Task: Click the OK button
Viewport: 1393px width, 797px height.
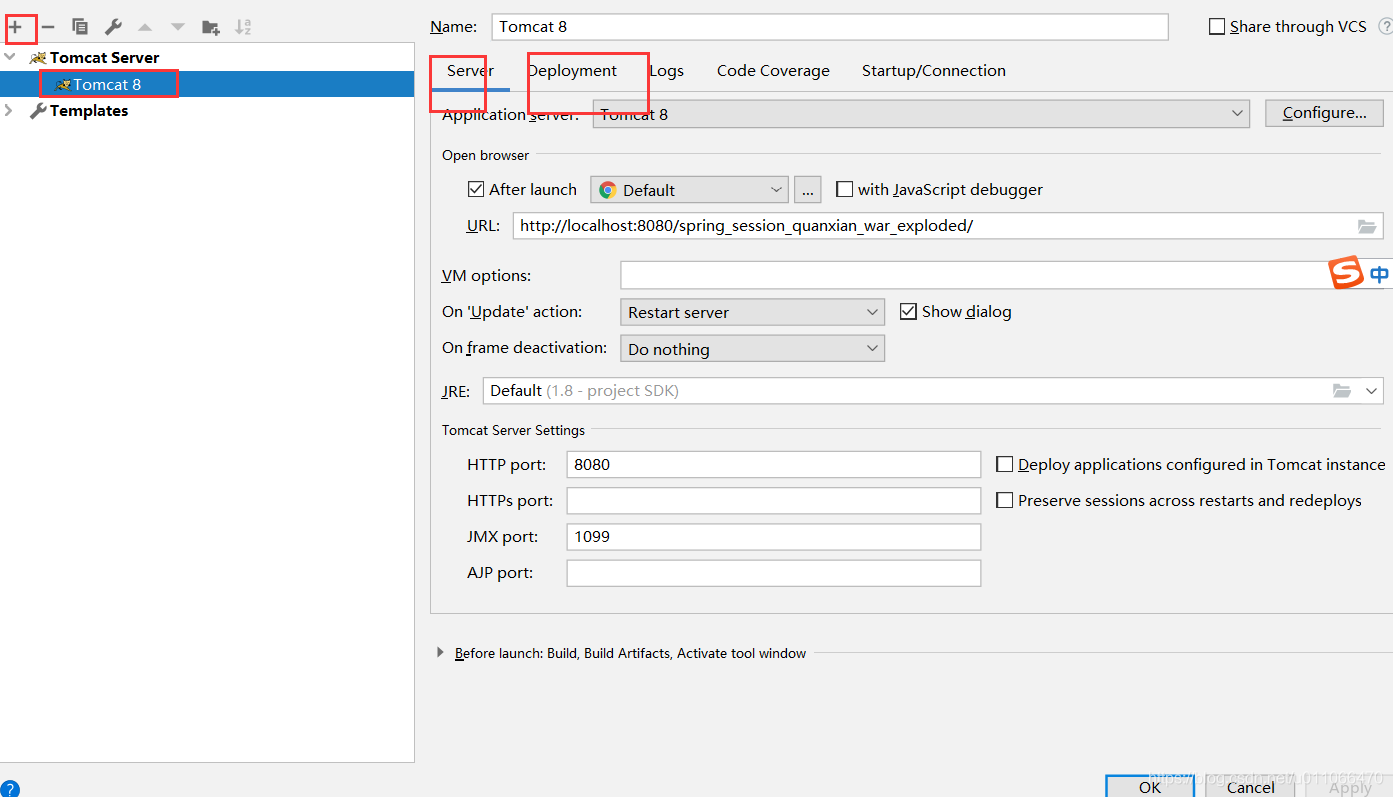Action: click(1150, 787)
